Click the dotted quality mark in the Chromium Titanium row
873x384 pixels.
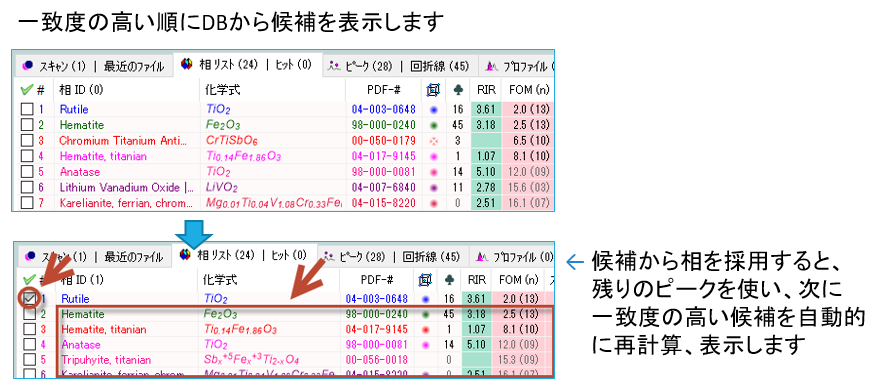point(433,141)
